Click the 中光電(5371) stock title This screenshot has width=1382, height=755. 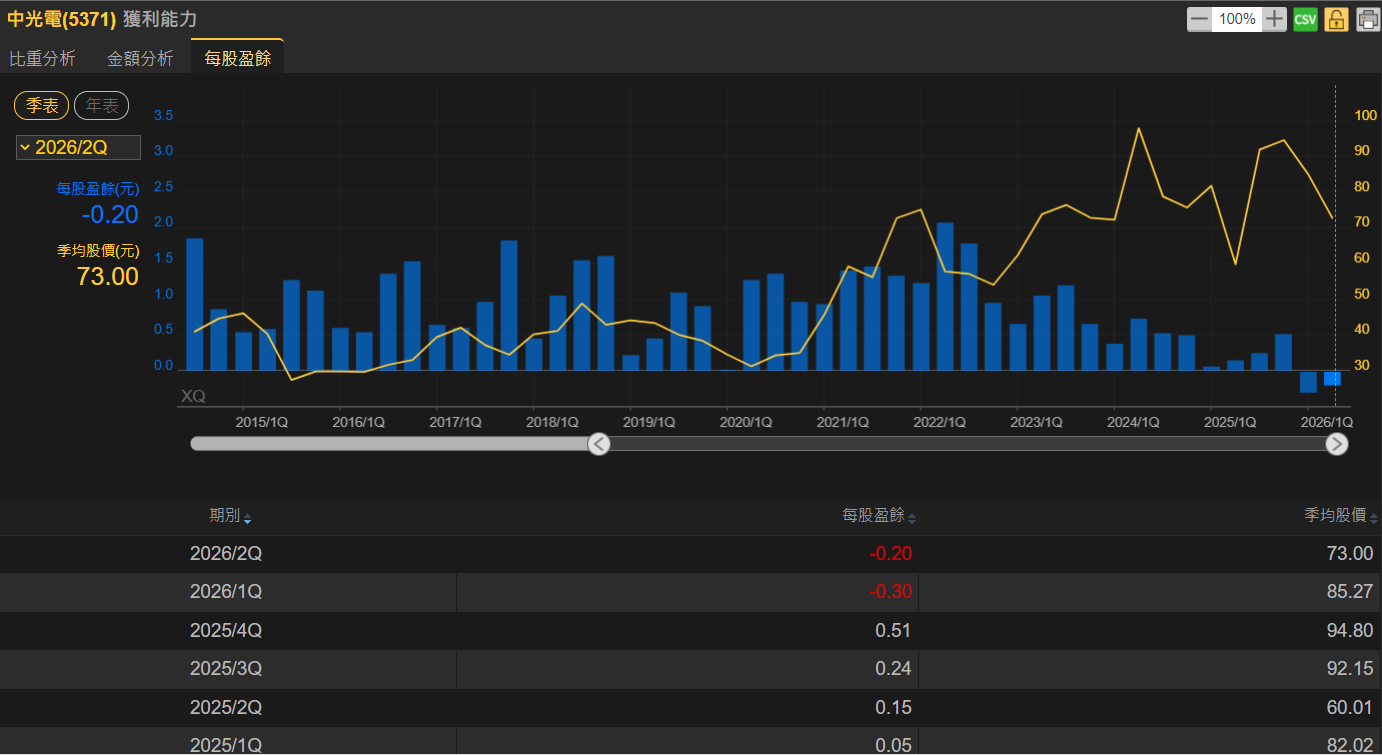click(x=62, y=19)
